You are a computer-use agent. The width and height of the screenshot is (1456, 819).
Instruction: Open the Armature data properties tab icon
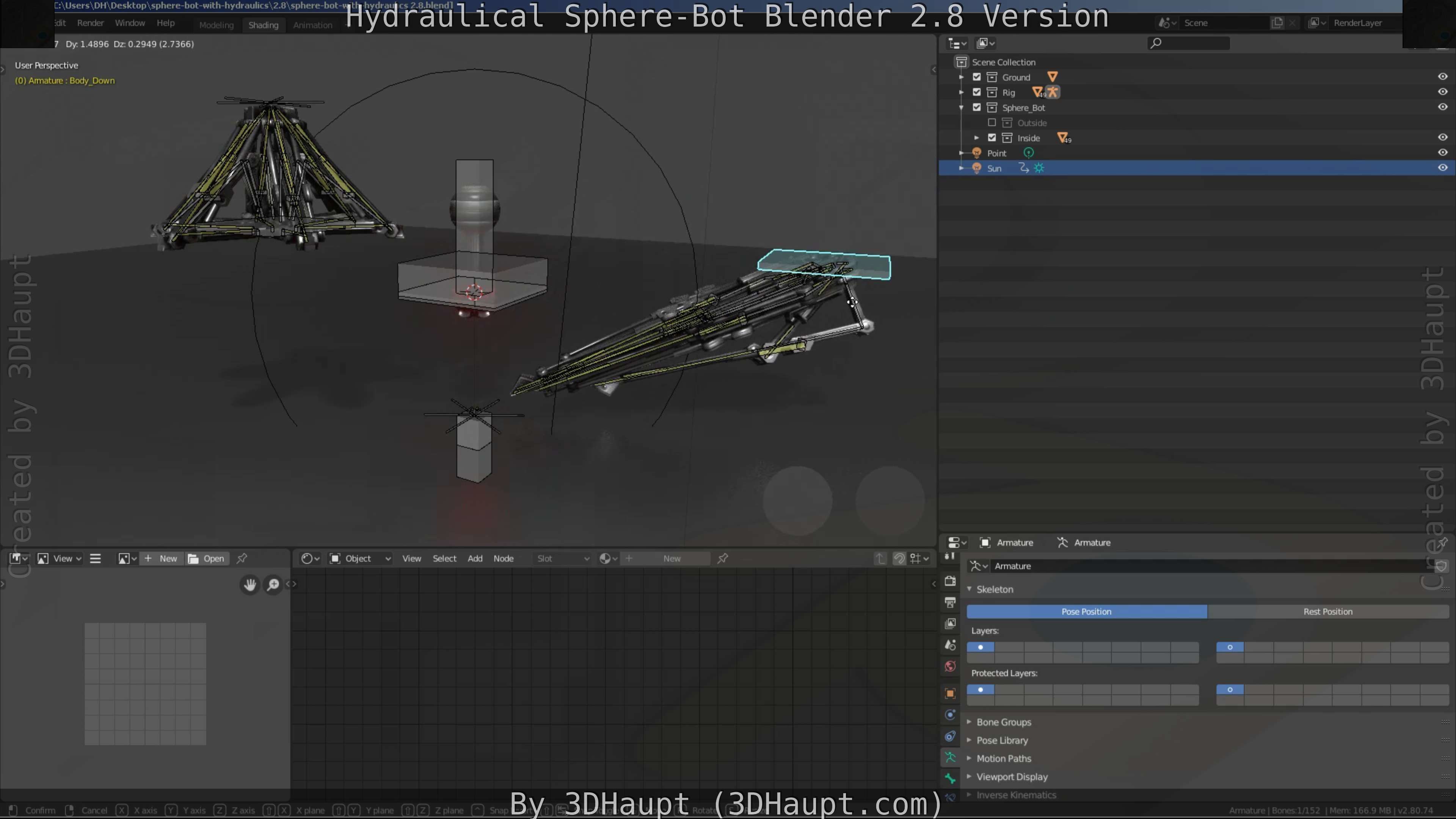(x=950, y=758)
